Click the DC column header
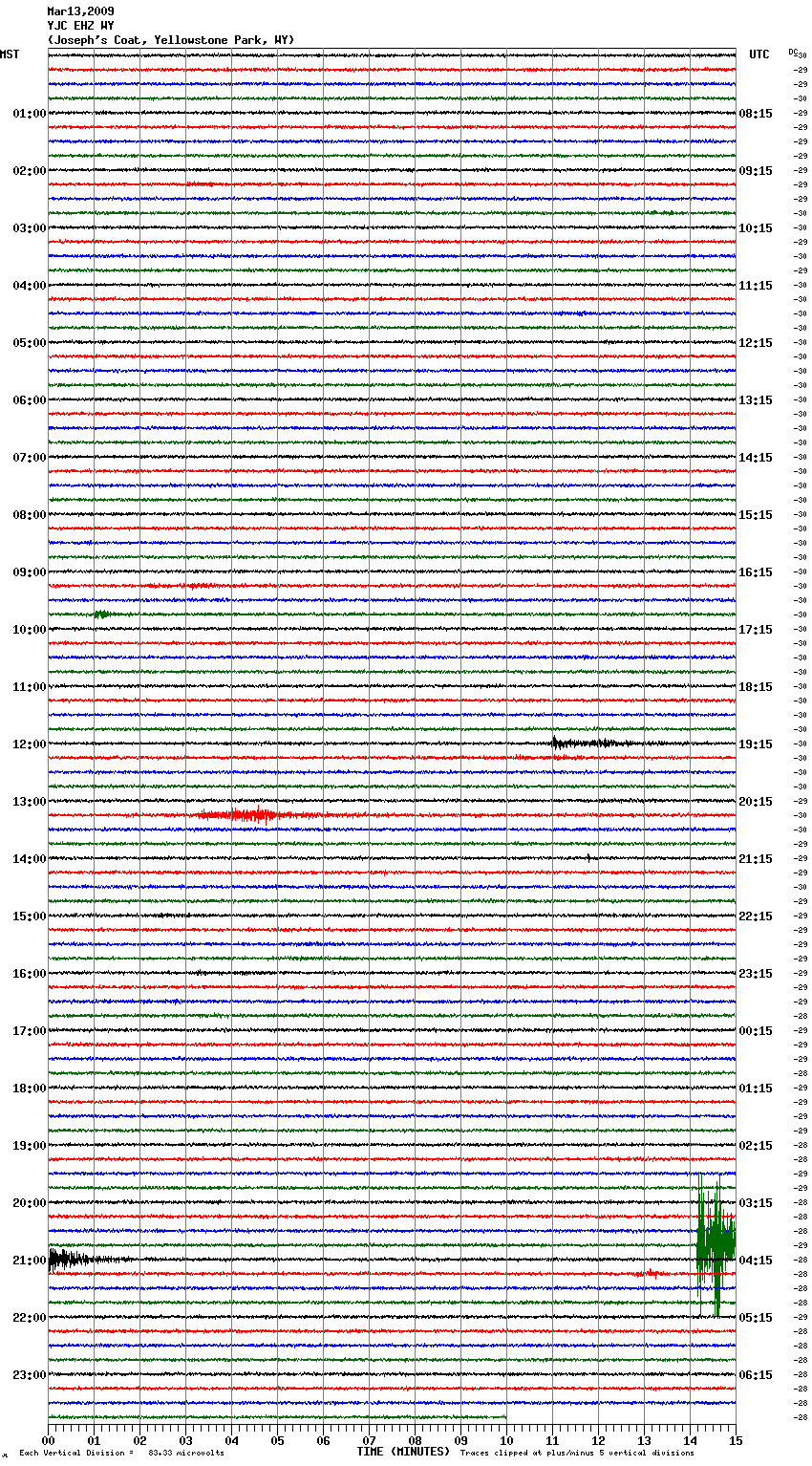The image size is (812, 1466). tap(793, 52)
